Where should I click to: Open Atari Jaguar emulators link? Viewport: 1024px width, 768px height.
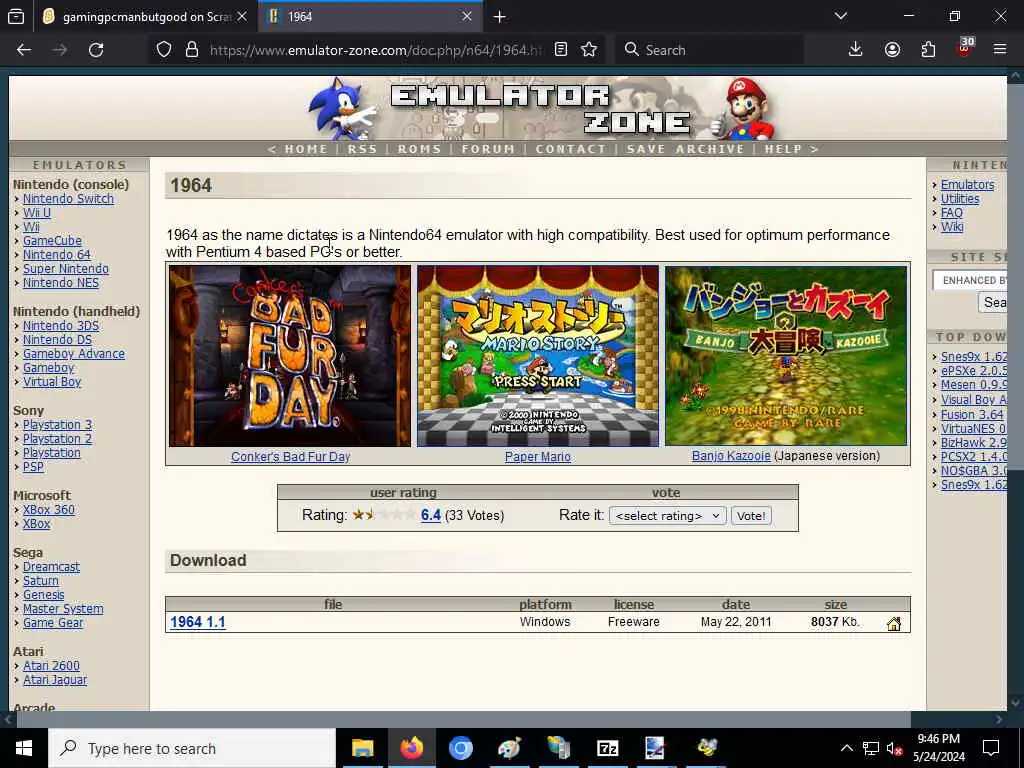55,679
